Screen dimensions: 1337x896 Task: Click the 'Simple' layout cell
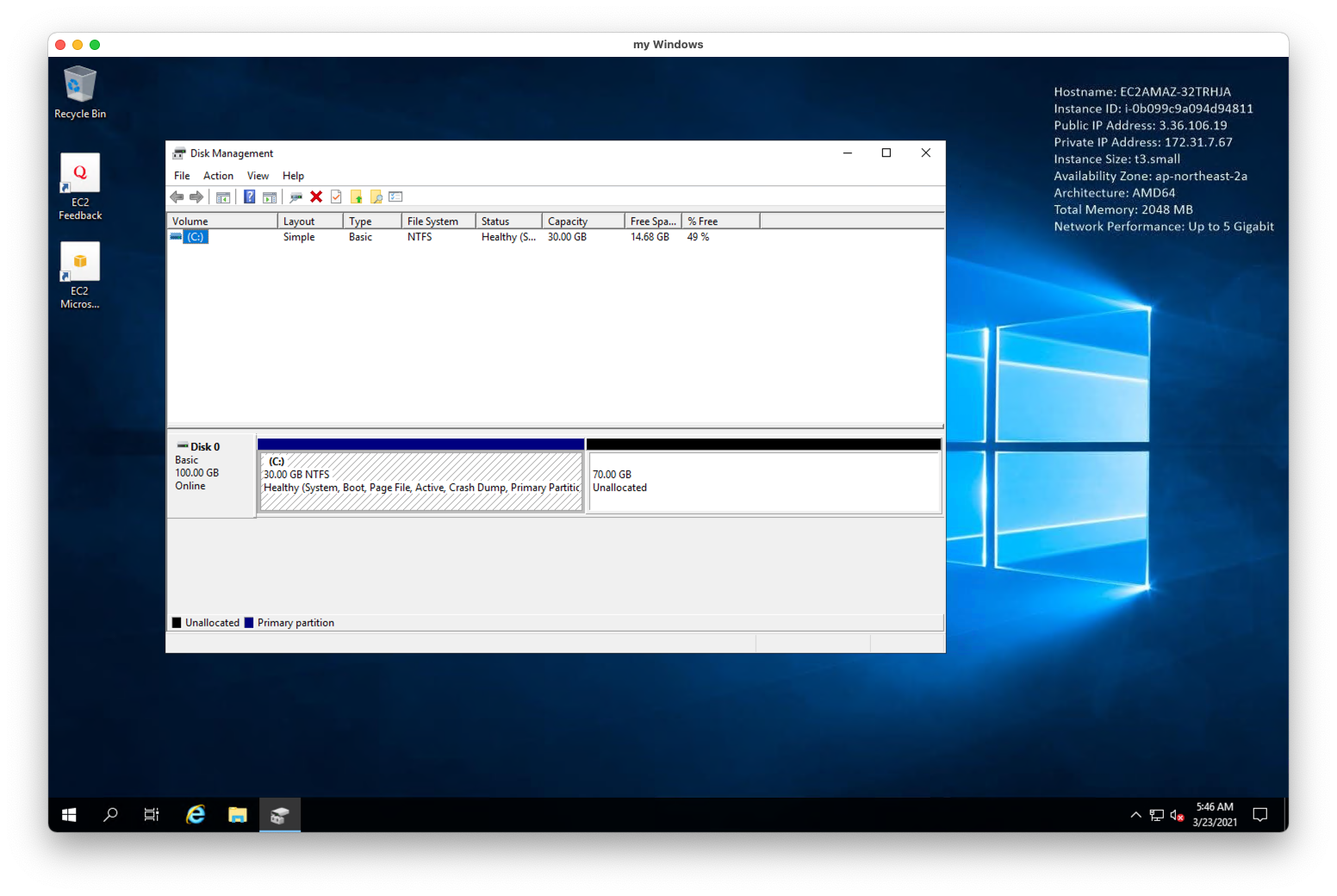(299, 237)
